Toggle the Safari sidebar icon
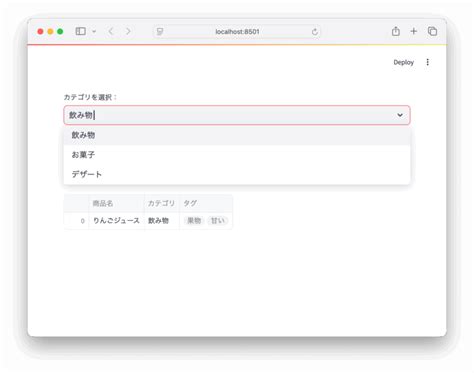Screen dimensions: 474x373 point(80,31)
